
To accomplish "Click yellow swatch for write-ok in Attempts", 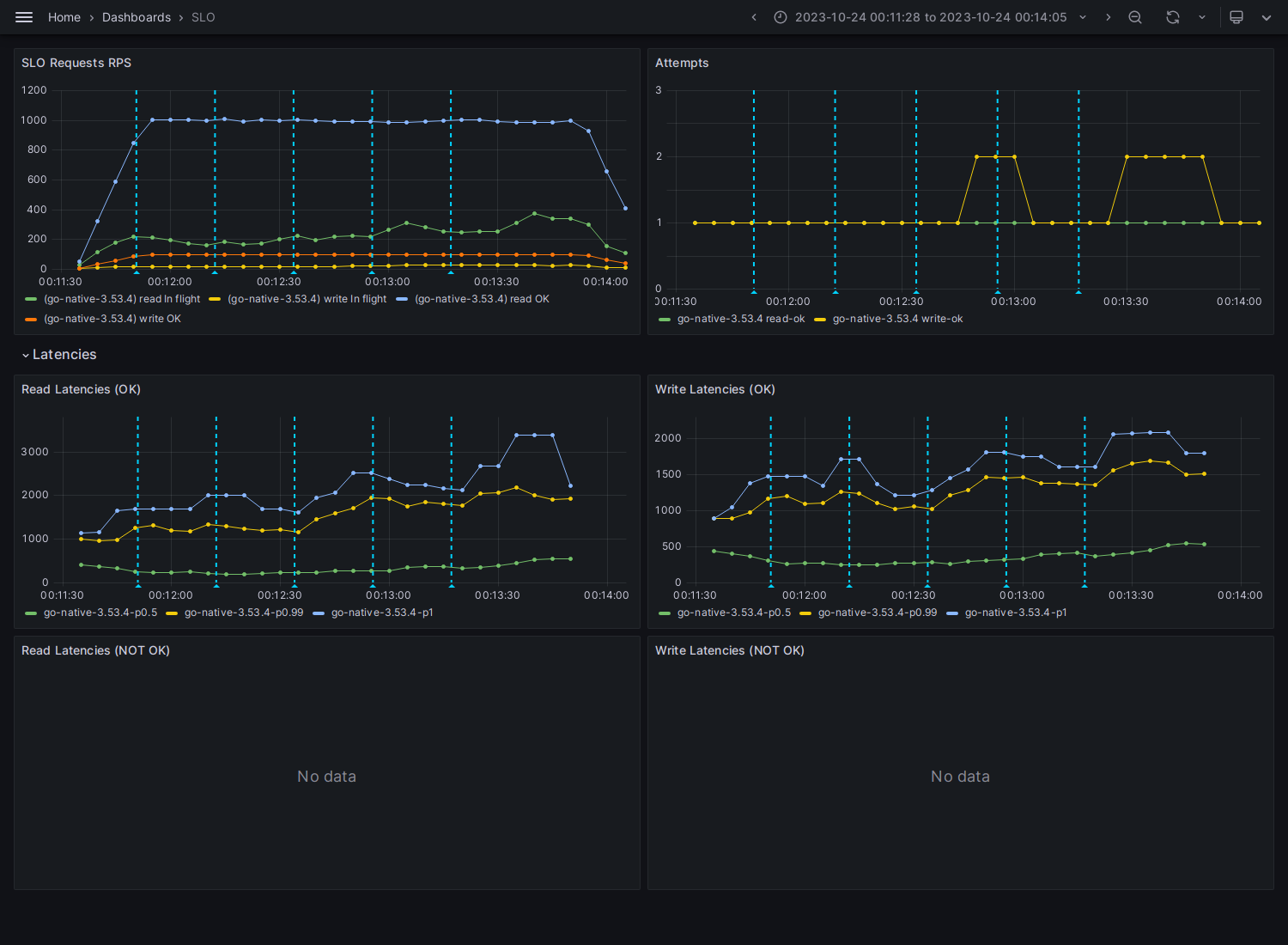I will coord(820,319).
